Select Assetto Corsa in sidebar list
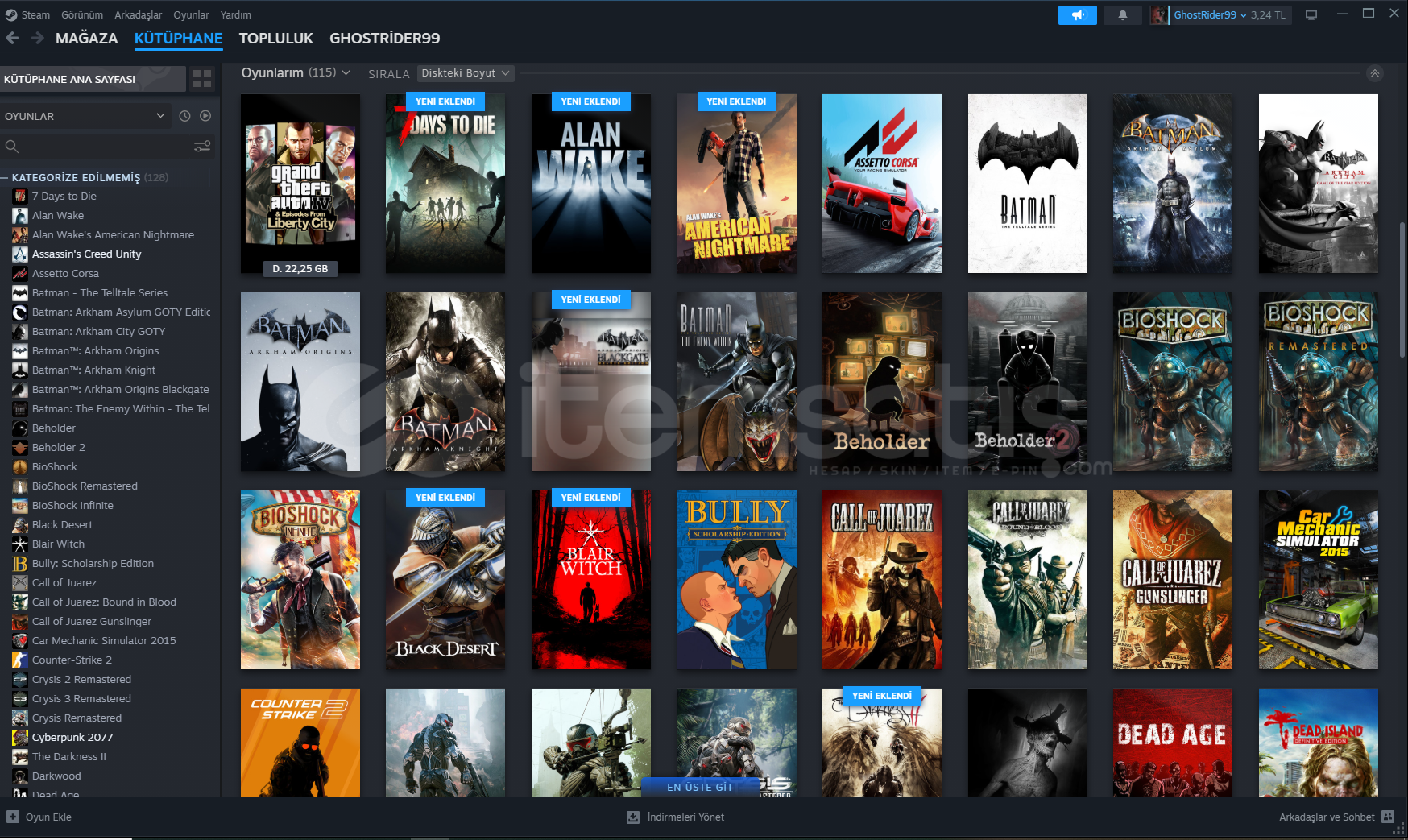Image resolution: width=1408 pixels, height=840 pixels. point(110,273)
